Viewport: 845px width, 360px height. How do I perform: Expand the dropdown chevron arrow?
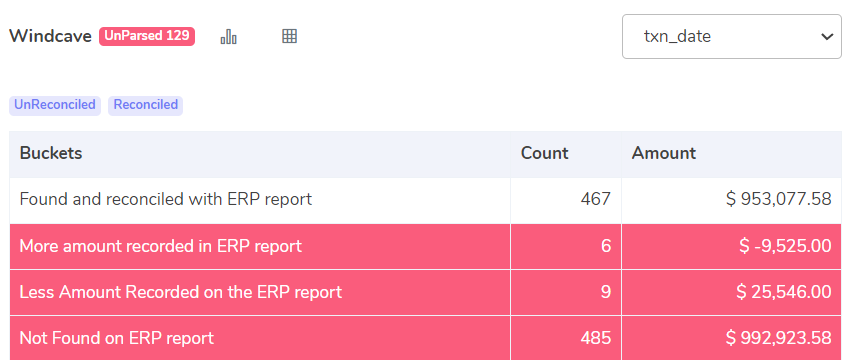click(827, 37)
